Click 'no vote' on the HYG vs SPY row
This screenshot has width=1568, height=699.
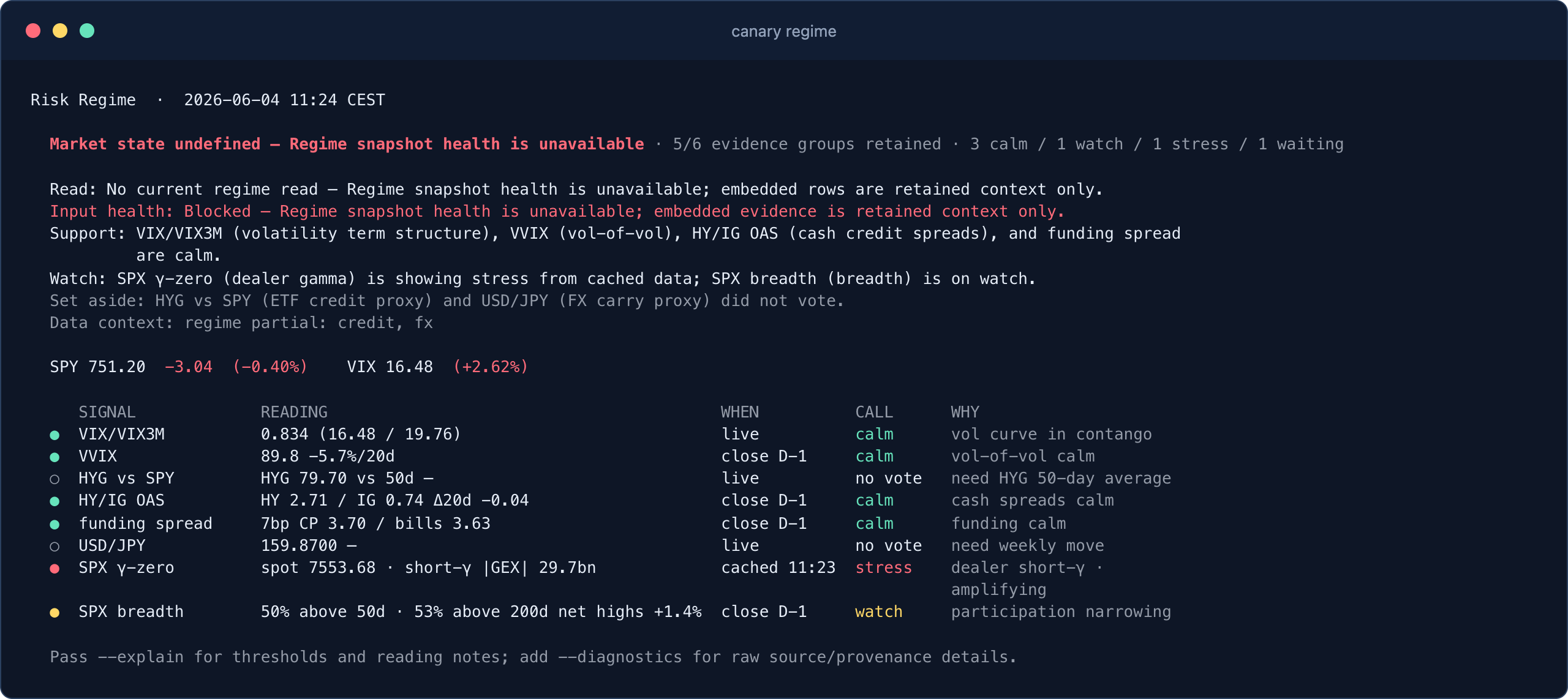coord(889,478)
